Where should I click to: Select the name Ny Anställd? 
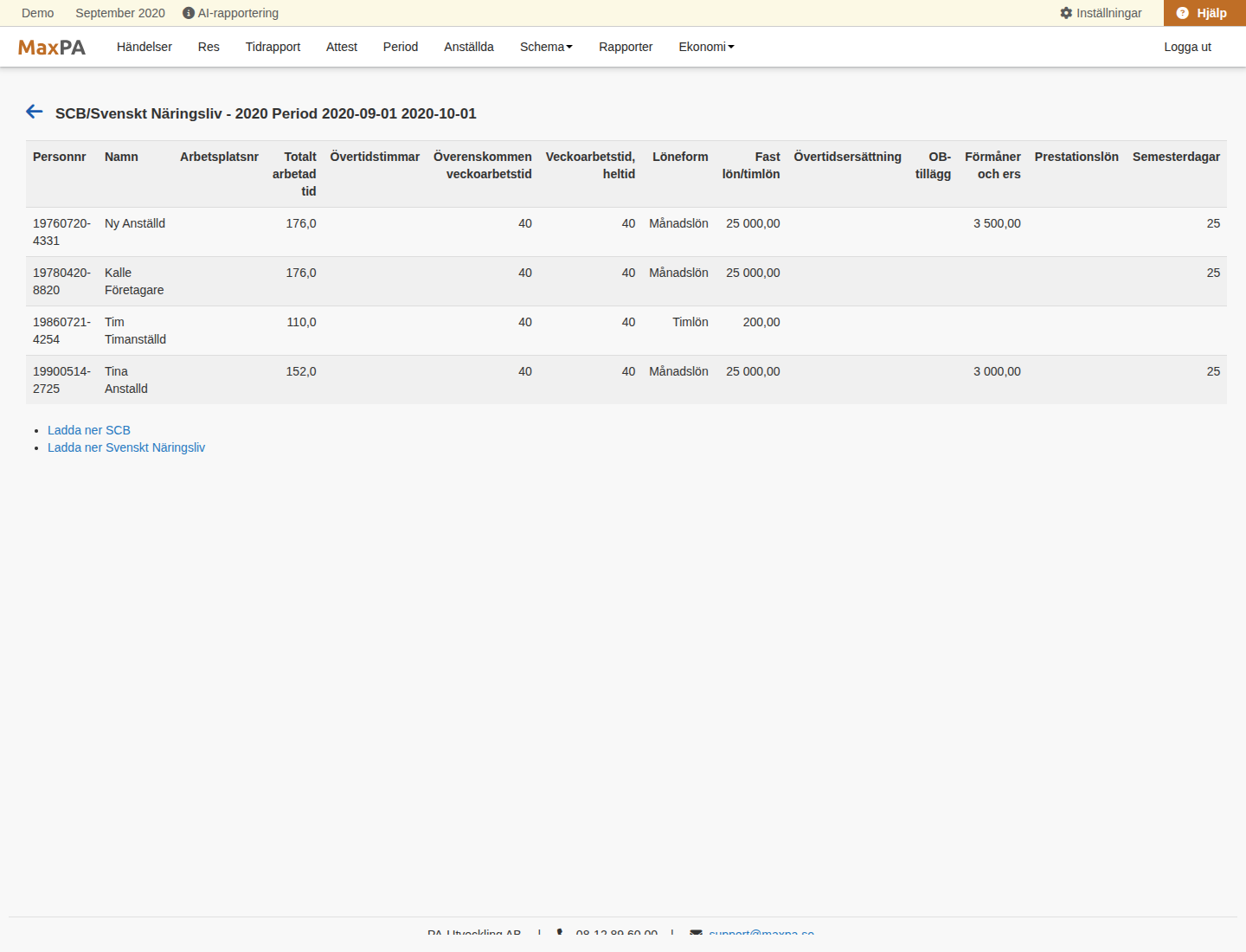coord(135,223)
